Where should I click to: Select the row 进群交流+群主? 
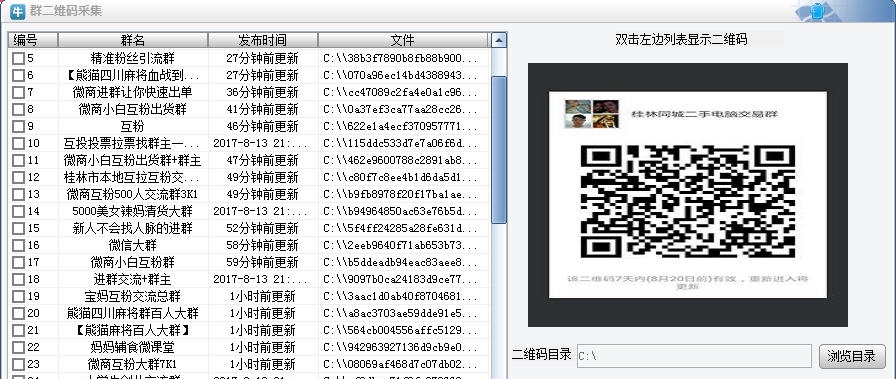pyautogui.click(x=250, y=280)
